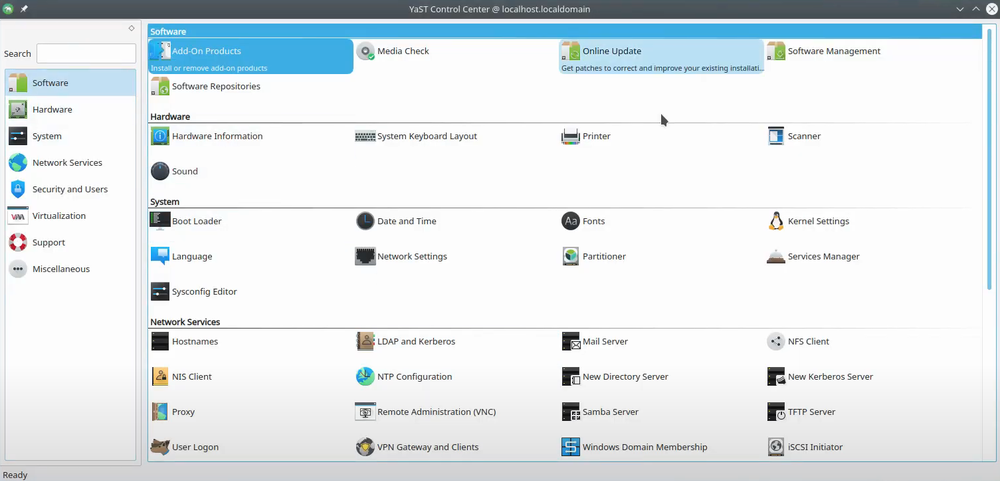Open Sysconfig Editor icon

[x=160, y=292]
